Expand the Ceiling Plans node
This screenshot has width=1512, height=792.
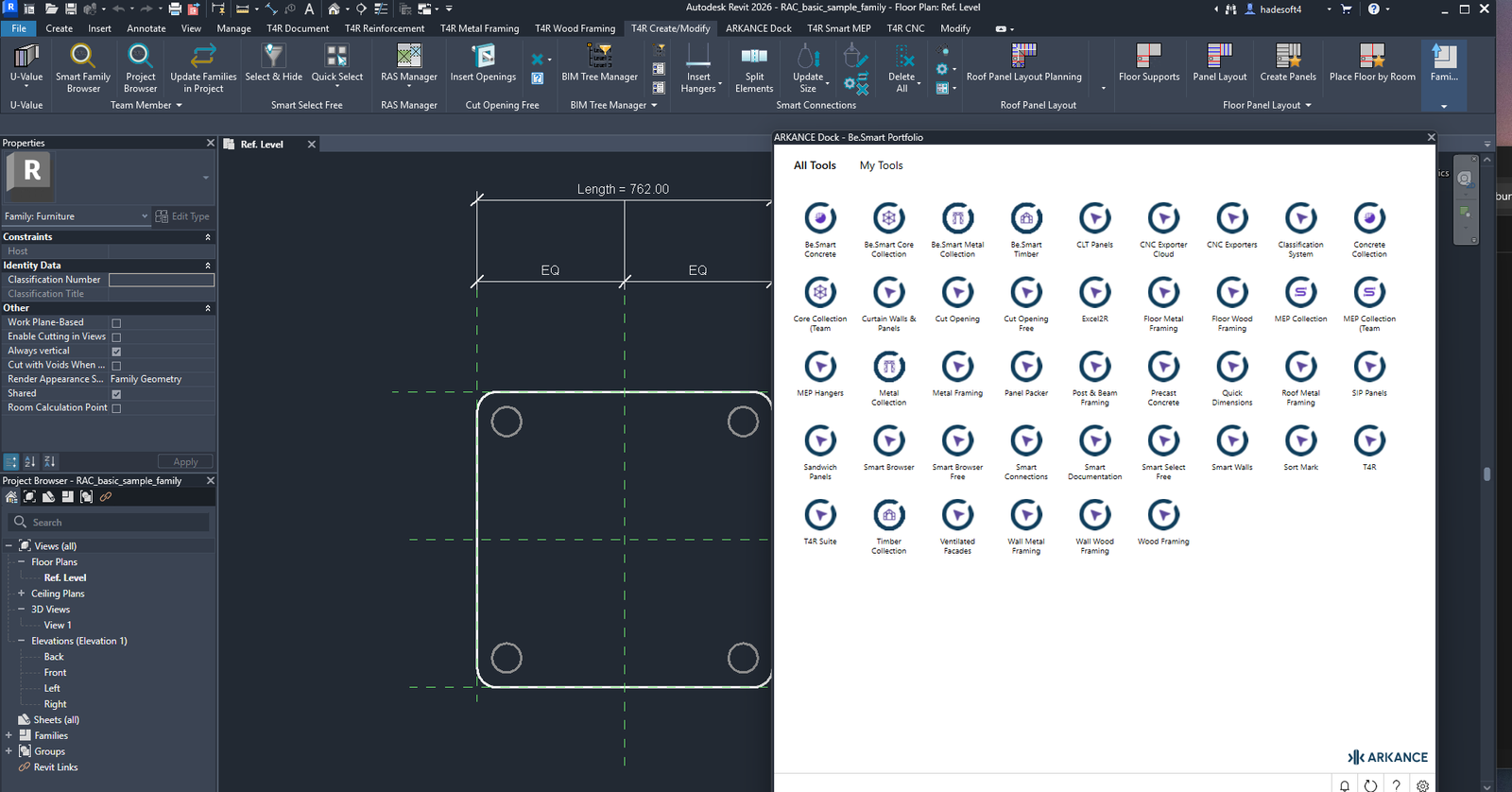point(21,594)
